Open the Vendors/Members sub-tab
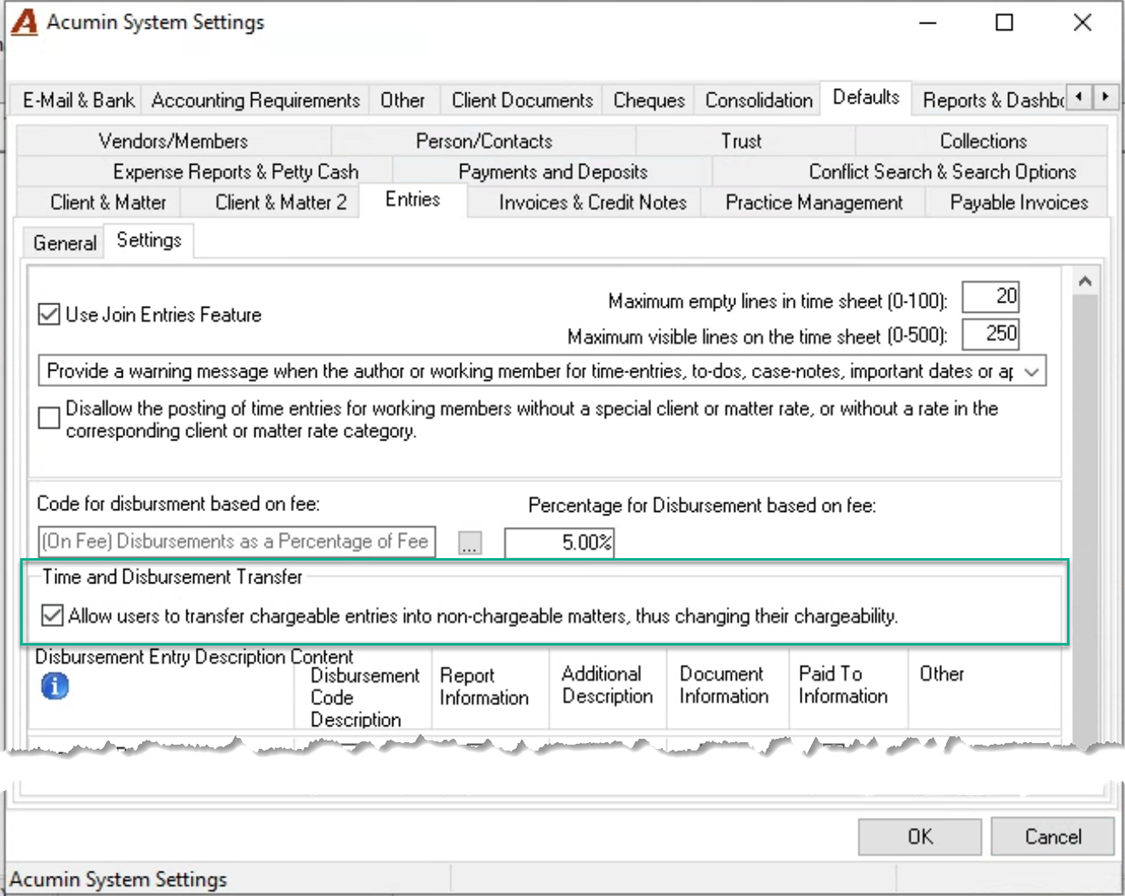 [174, 141]
